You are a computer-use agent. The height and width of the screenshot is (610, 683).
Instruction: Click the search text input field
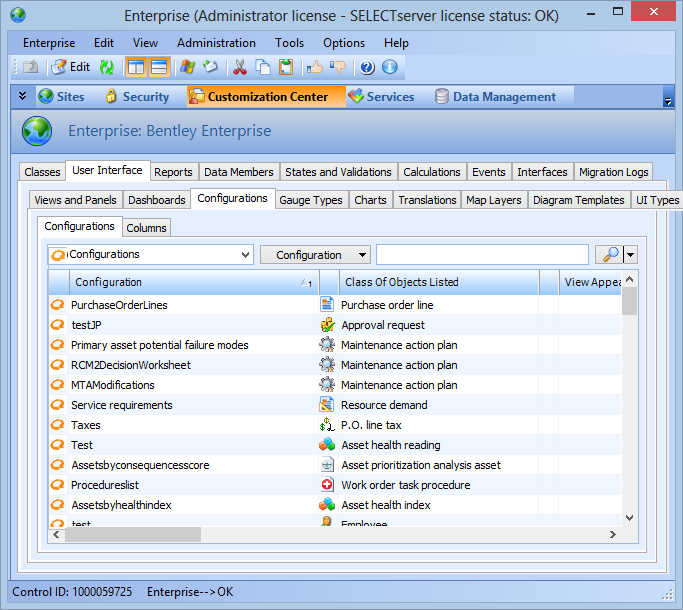[482, 255]
